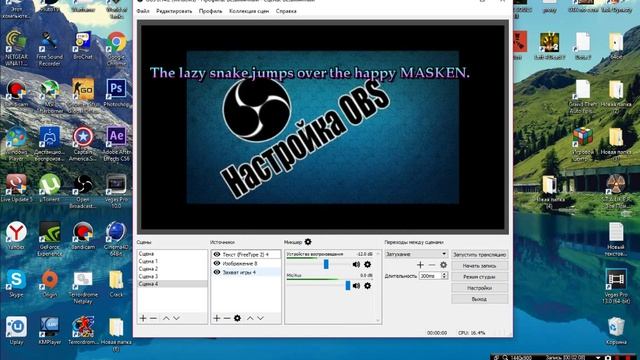Open gear settings for playback device audio
Screen dimensions: 640x360
367,264
